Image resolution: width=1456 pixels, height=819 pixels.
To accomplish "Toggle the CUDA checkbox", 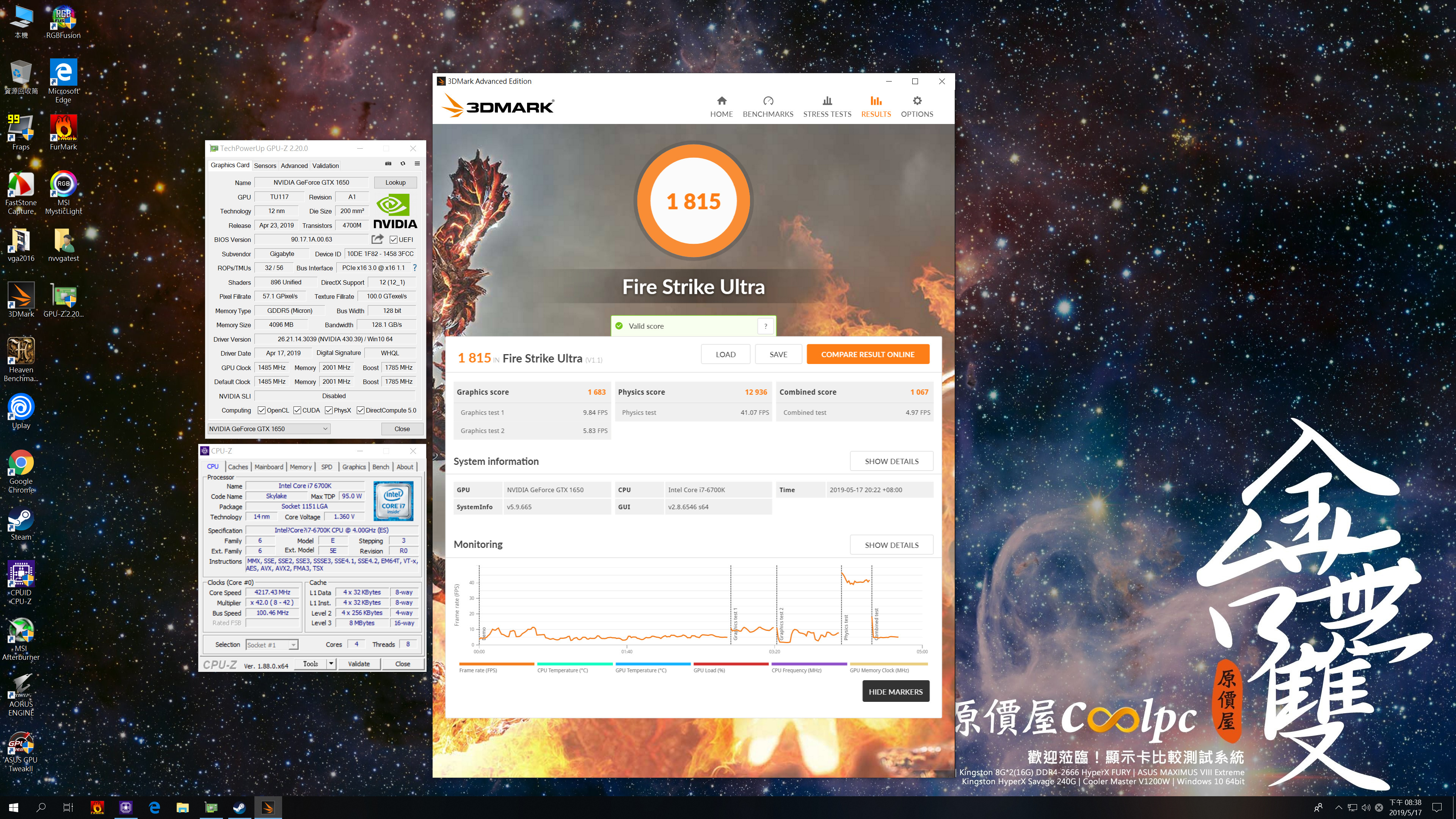I will point(297,410).
